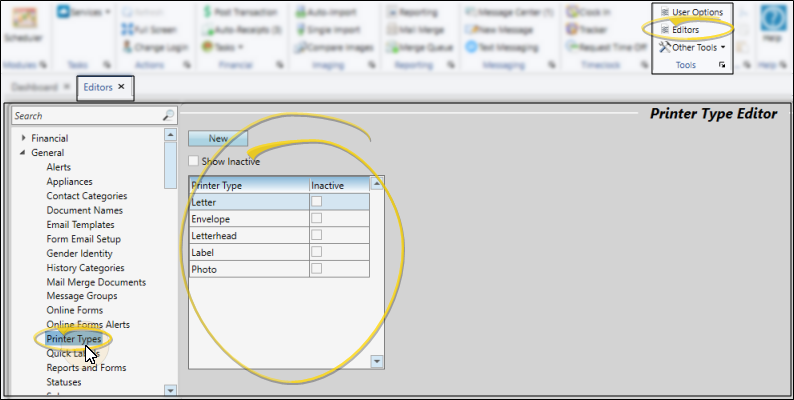Viewport: 794px width, 400px height.
Task: Toggle Inactive checkbox for Photo
Action: (x=317, y=269)
